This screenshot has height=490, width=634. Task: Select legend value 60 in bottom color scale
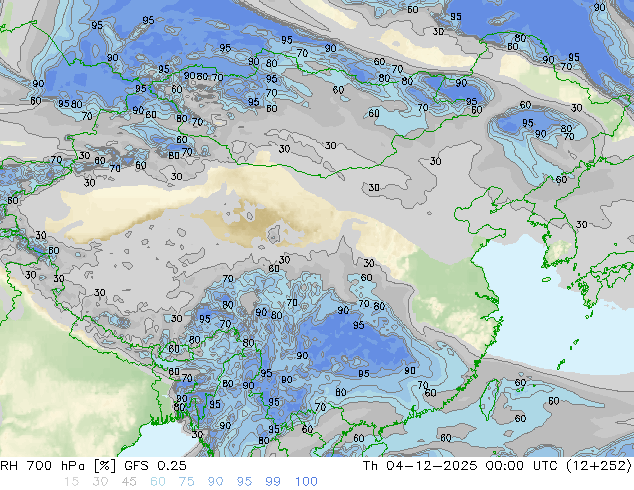(158, 482)
